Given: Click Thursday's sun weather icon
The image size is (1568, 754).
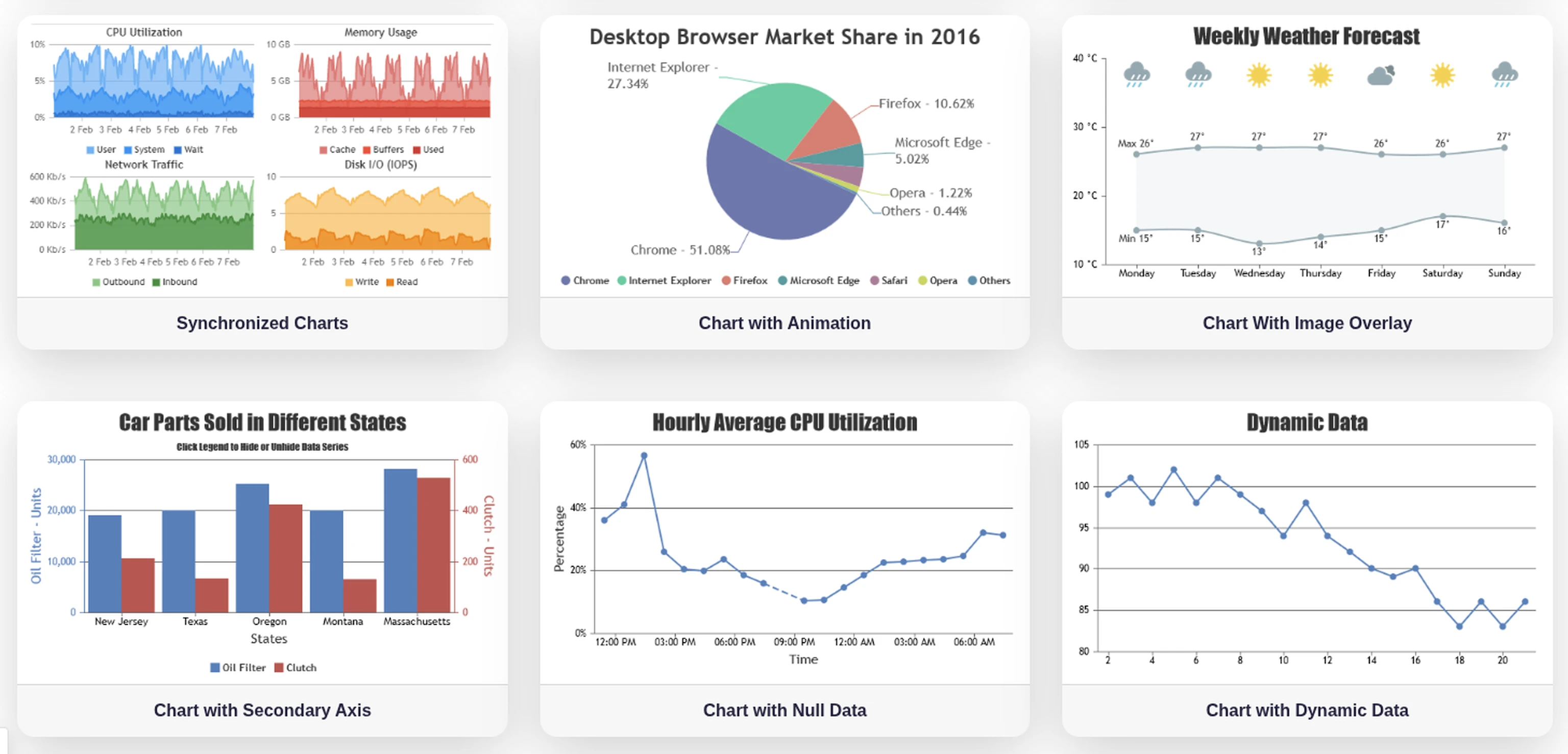Looking at the screenshot, I should (x=1319, y=75).
